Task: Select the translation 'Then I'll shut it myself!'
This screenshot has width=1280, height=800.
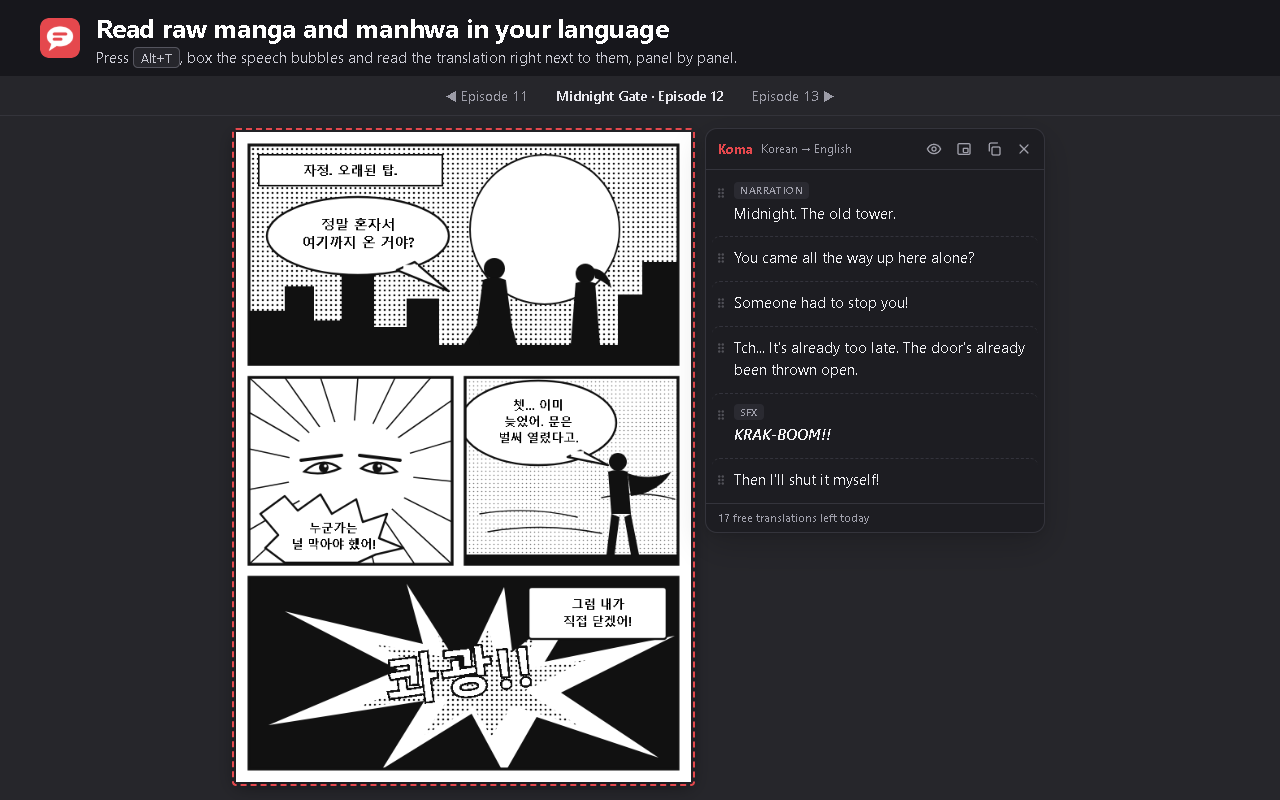Action: [807, 480]
